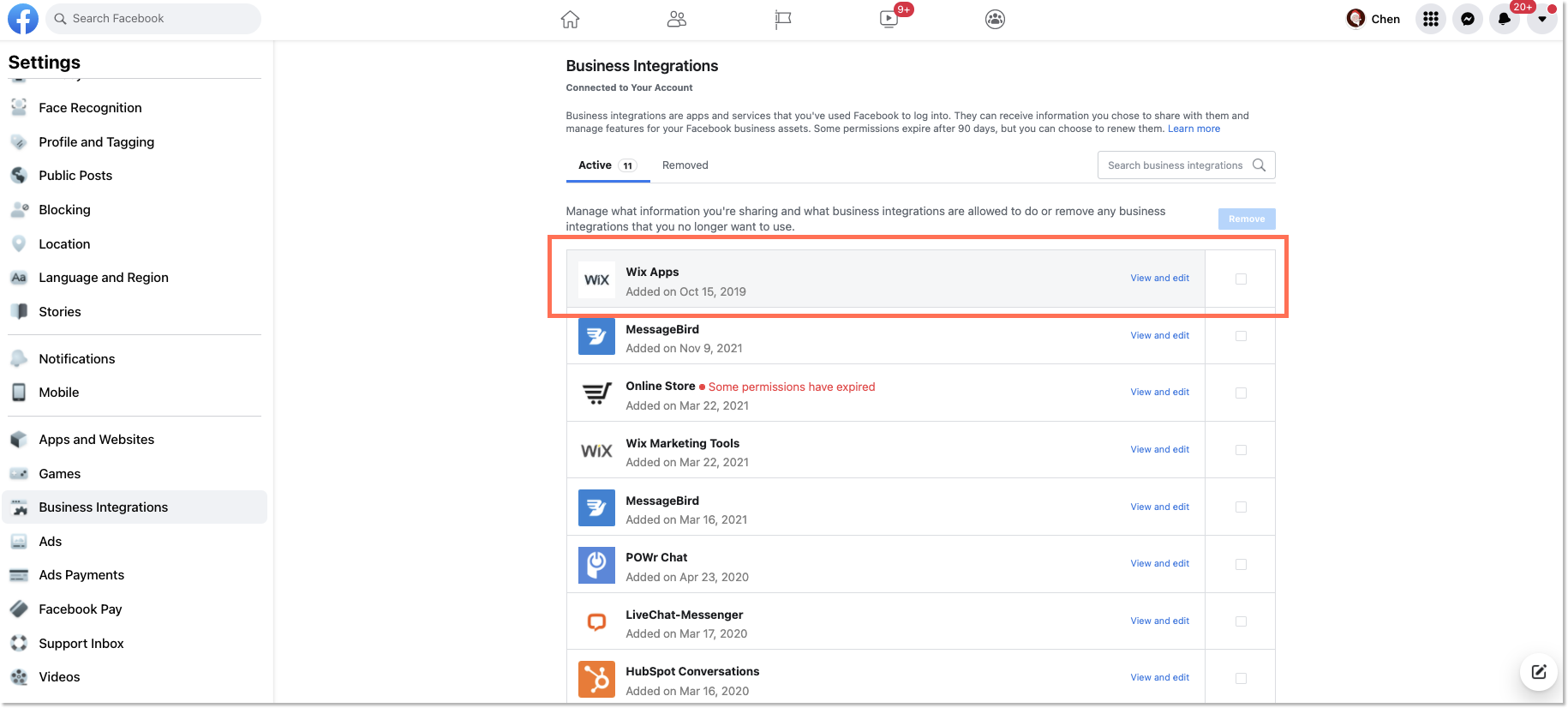The image size is (1568, 708).
Task: Click the new message compose icon
Action: pos(1539,672)
